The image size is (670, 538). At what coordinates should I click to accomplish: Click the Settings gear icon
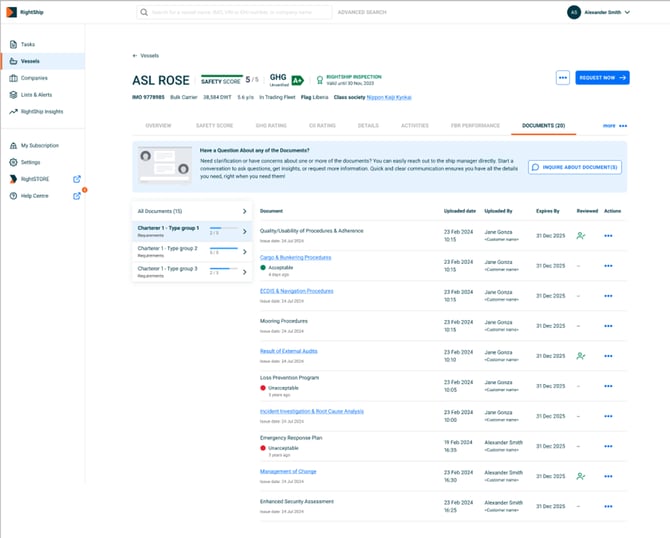click(x=13, y=162)
